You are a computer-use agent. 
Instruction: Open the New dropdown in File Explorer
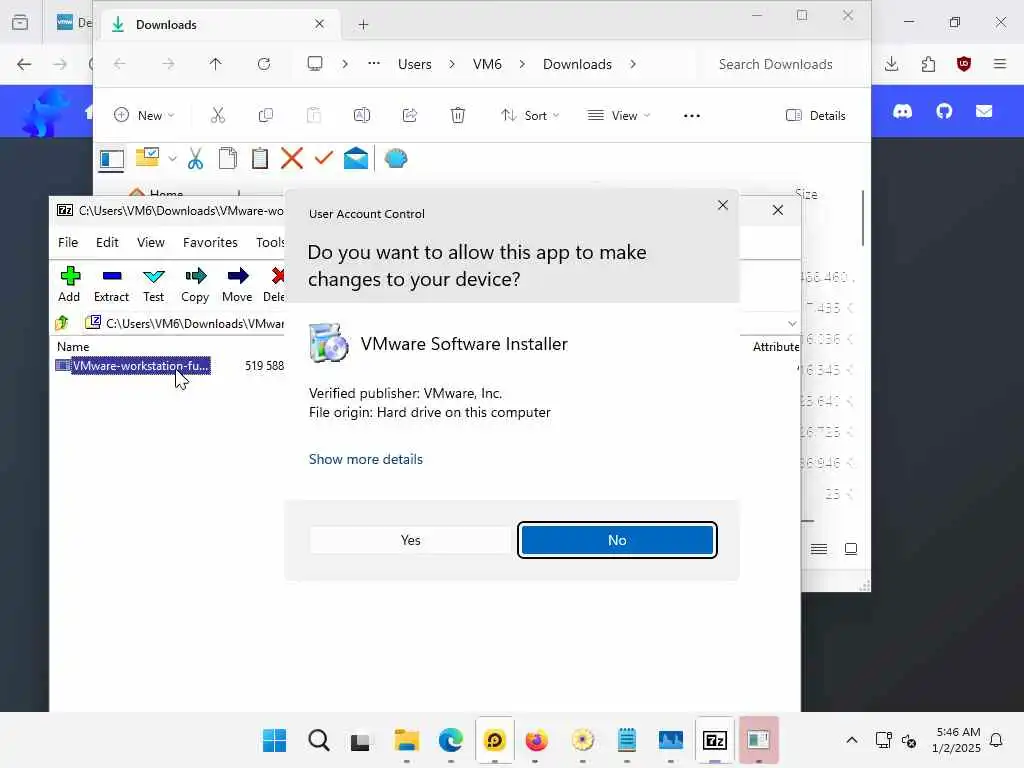[x=144, y=116]
